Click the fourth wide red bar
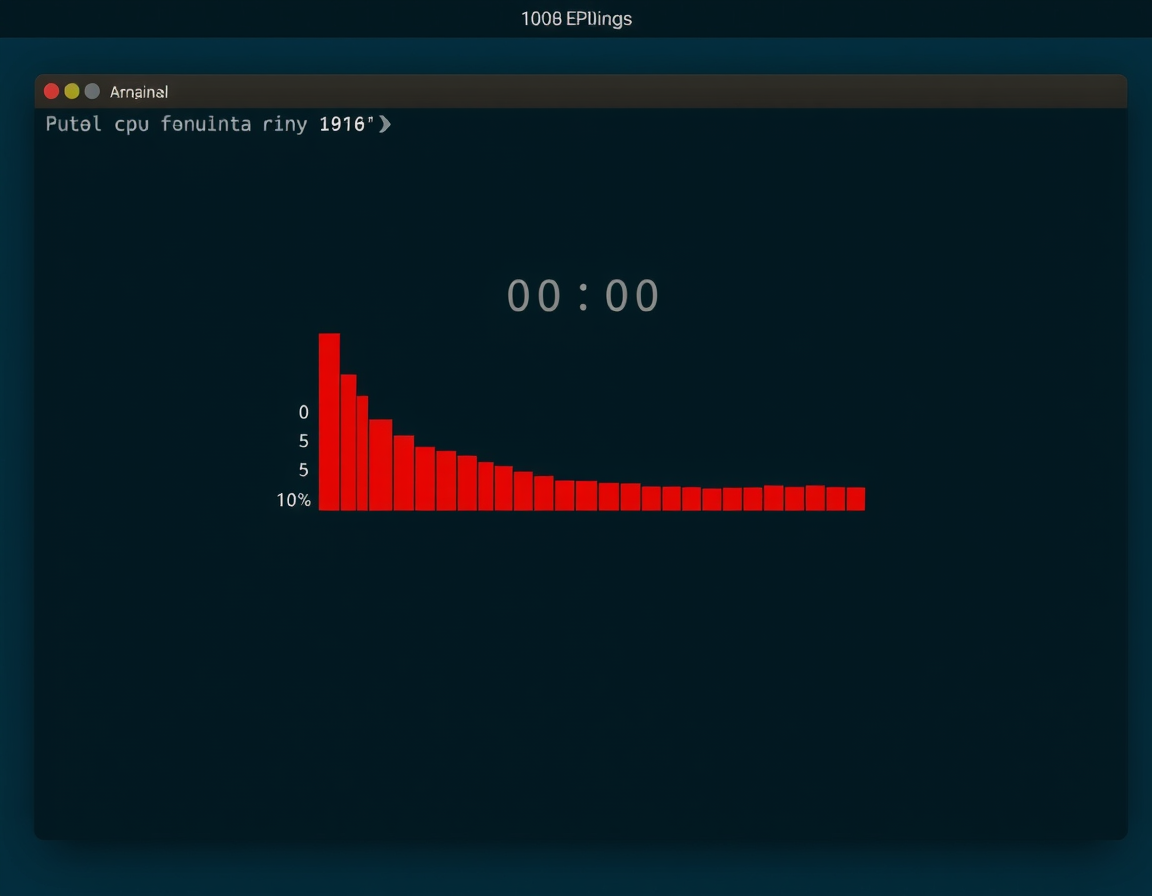Image resolution: width=1152 pixels, height=896 pixels. pos(381,465)
